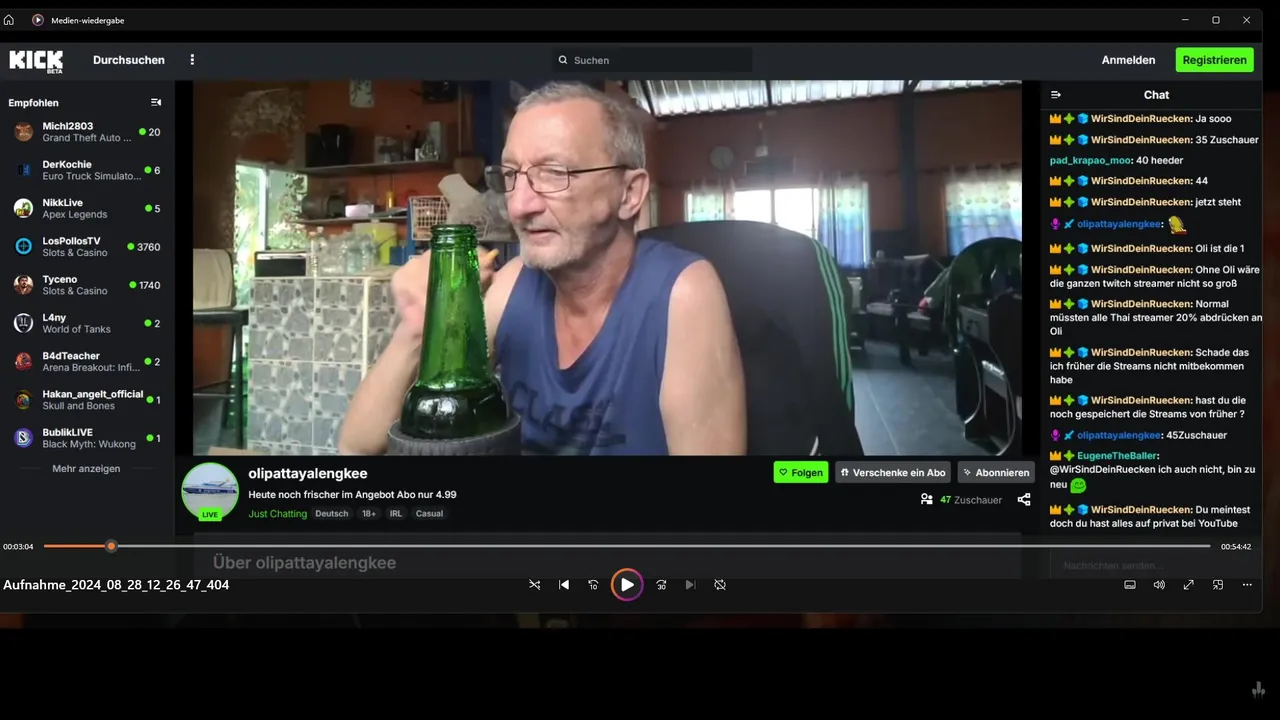Screen dimensions: 1280x720
Task: Click the BublikLIVE avatar icon
Action: pos(23,438)
